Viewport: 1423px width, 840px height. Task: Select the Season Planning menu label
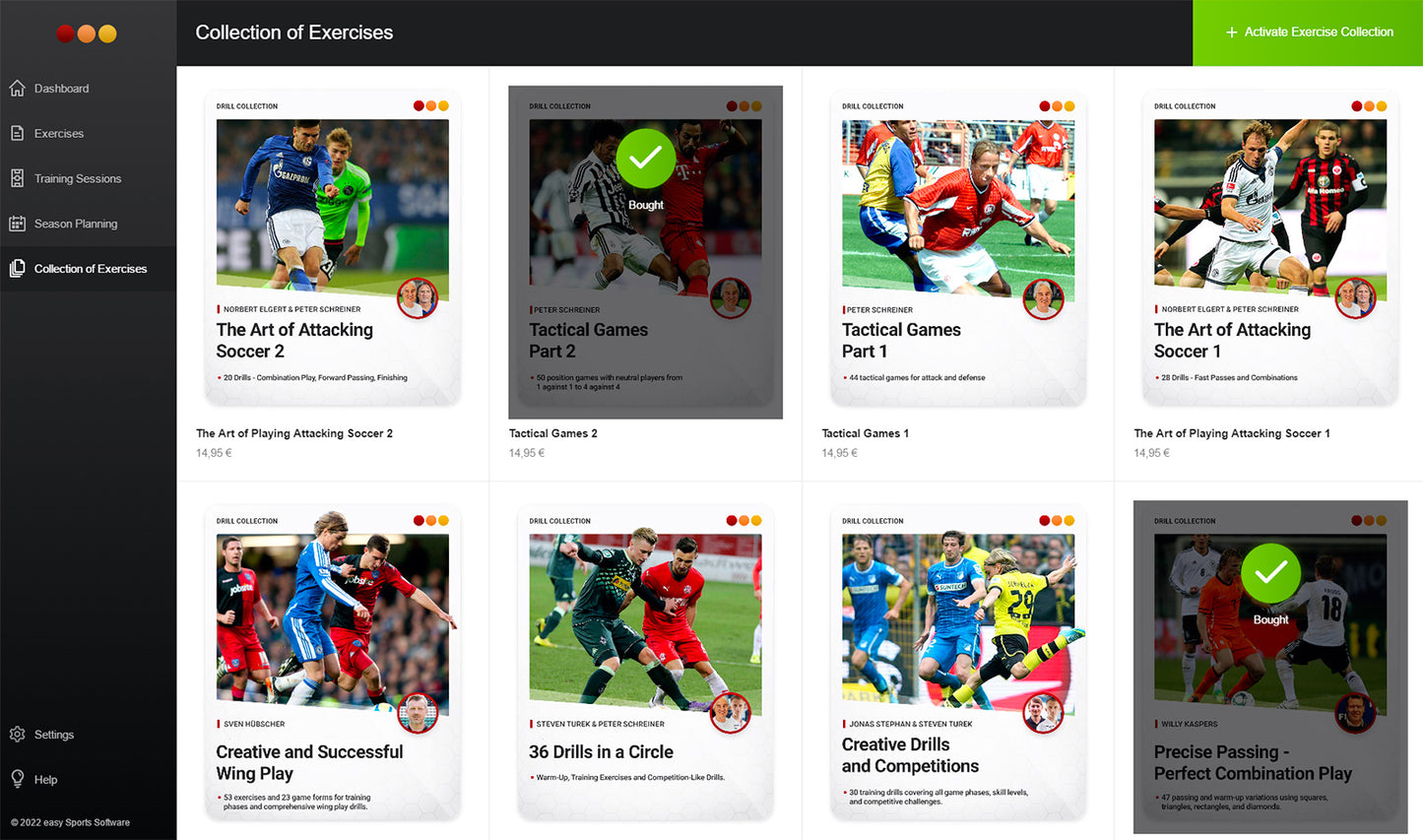click(76, 224)
